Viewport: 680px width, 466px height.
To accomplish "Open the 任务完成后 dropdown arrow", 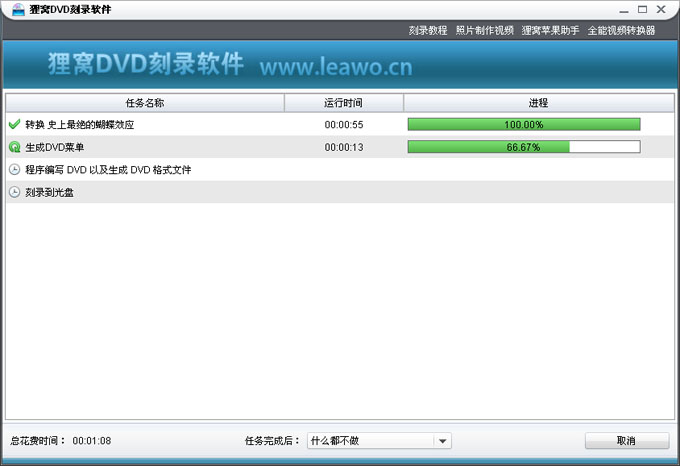I will point(442,441).
